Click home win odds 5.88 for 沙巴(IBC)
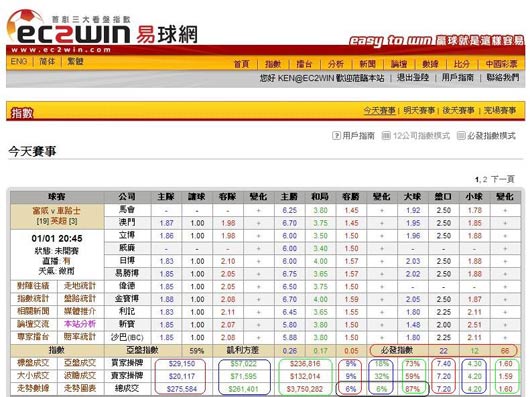The image size is (530, 397). click(290, 338)
